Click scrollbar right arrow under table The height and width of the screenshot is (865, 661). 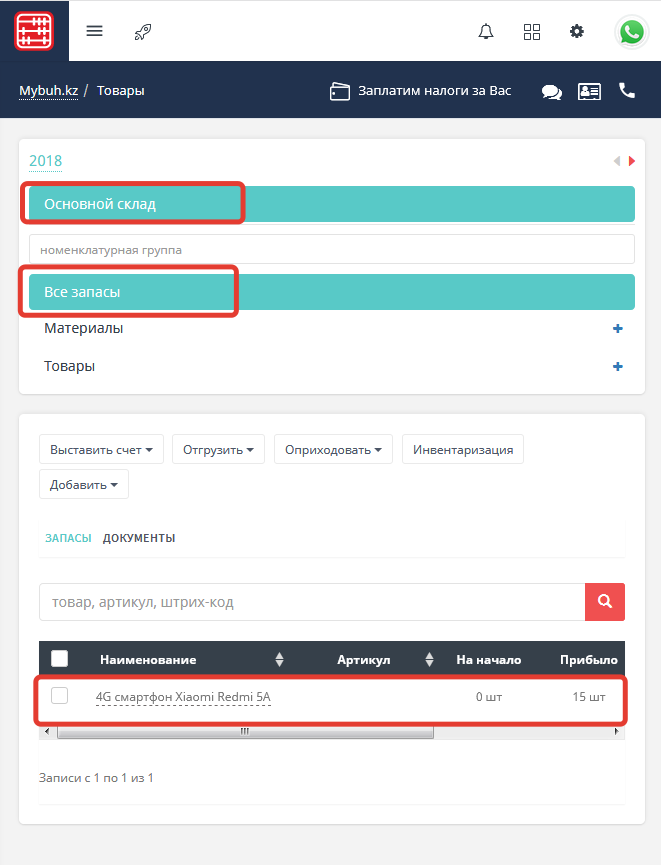(x=616, y=731)
